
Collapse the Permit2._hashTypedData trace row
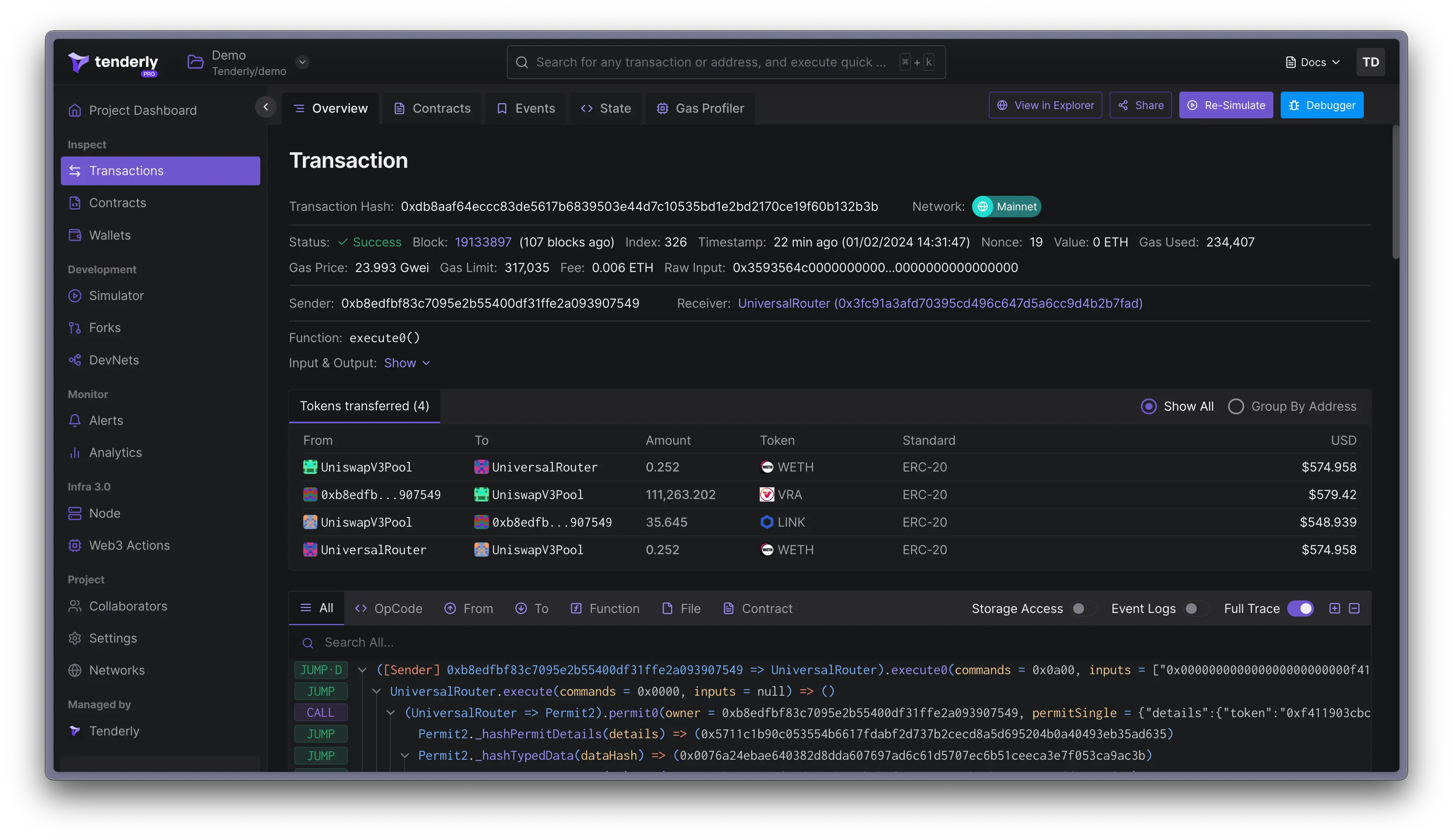point(405,755)
